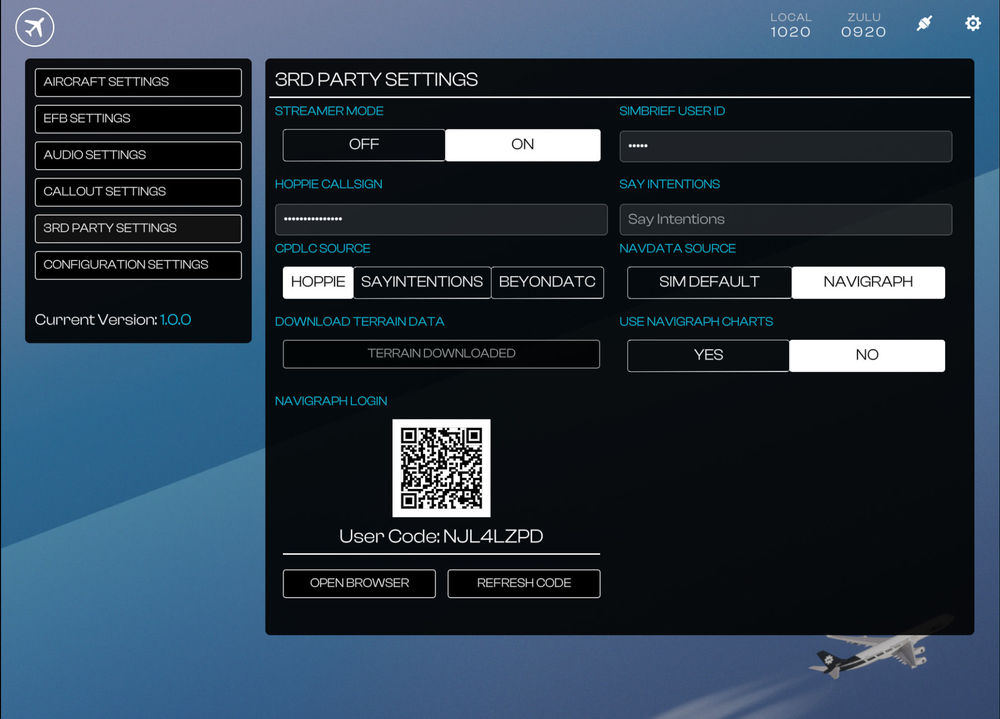The height and width of the screenshot is (719, 1000).
Task: Select SayIntentions as CPDLC source
Action: (x=422, y=282)
